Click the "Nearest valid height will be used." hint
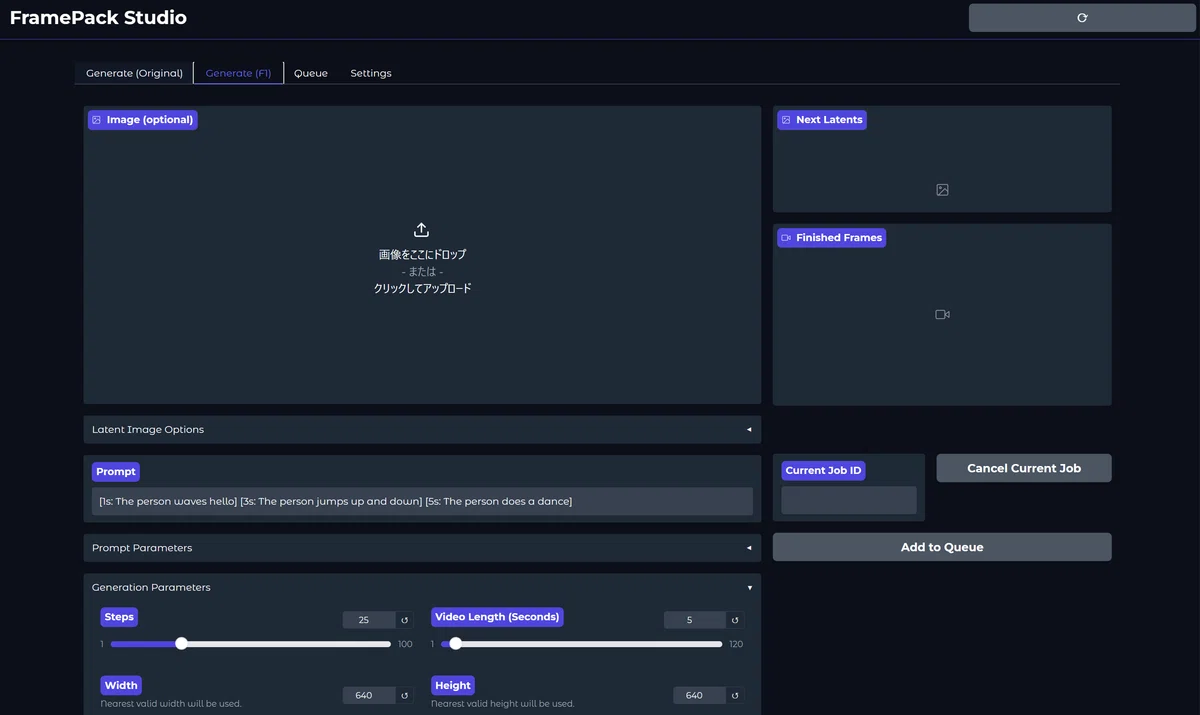This screenshot has width=1200, height=715. (x=503, y=704)
